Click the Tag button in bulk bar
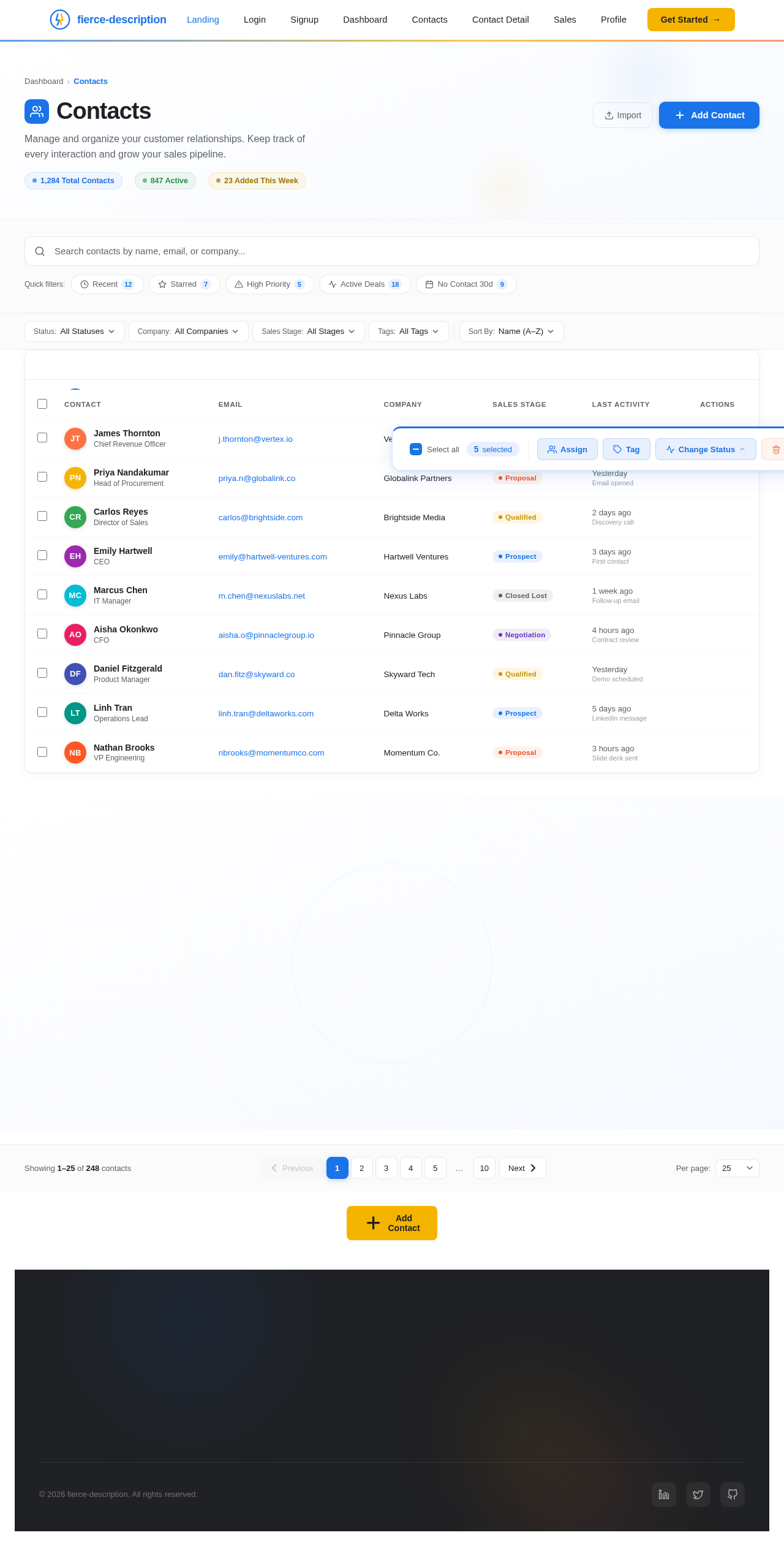 (627, 449)
